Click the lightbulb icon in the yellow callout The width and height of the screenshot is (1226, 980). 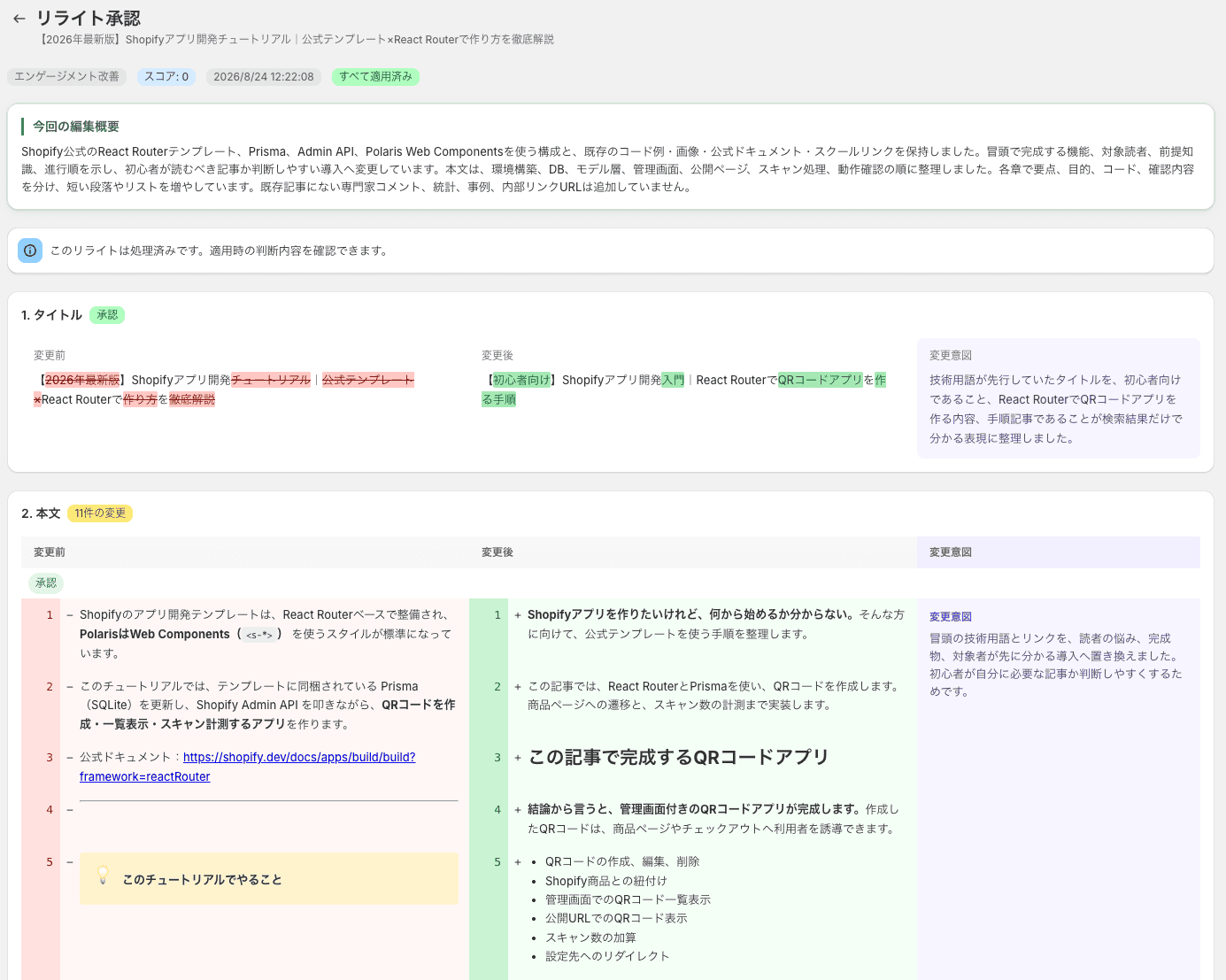click(103, 876)
